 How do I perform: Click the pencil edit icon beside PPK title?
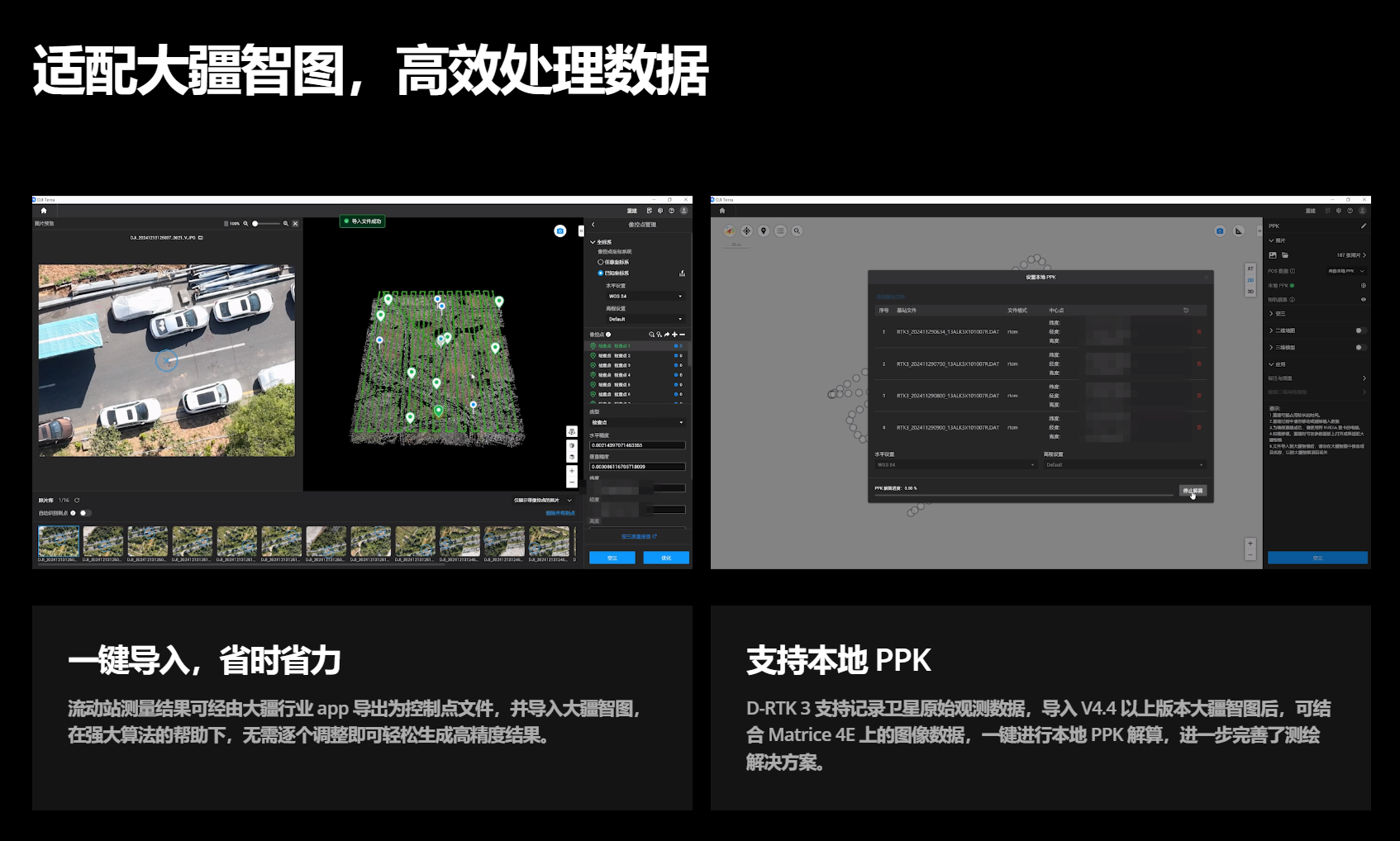(x=1364, y=226)
